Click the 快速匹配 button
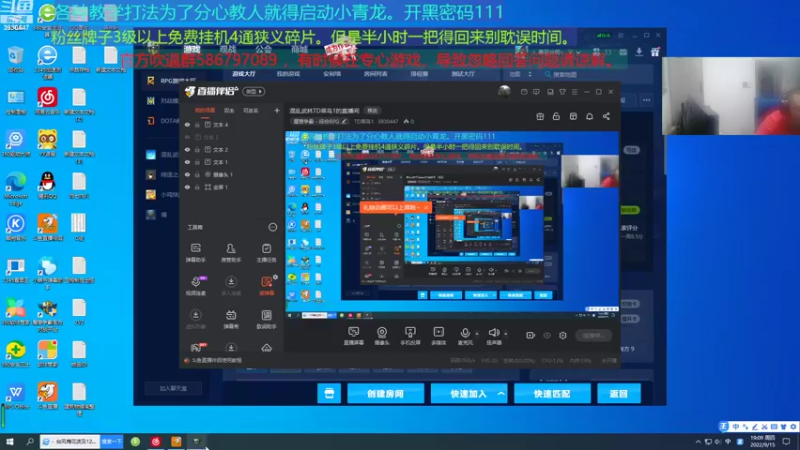Screen dimensions: 800x450 [x=552, y=393]
